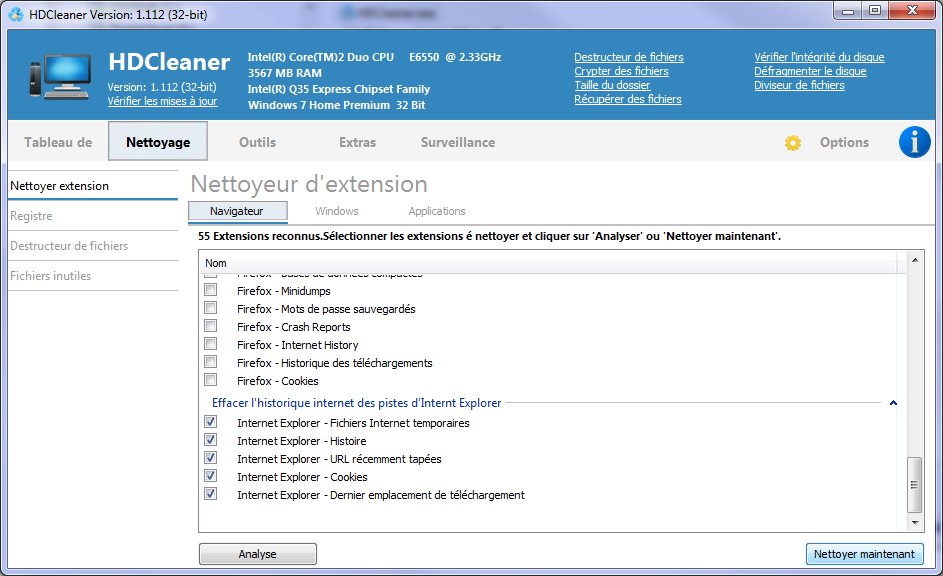Enable Firefox - Historique des téléchargements
This screenshot has height=576, width=943.
pyautogui.click(x=210, y=362)
